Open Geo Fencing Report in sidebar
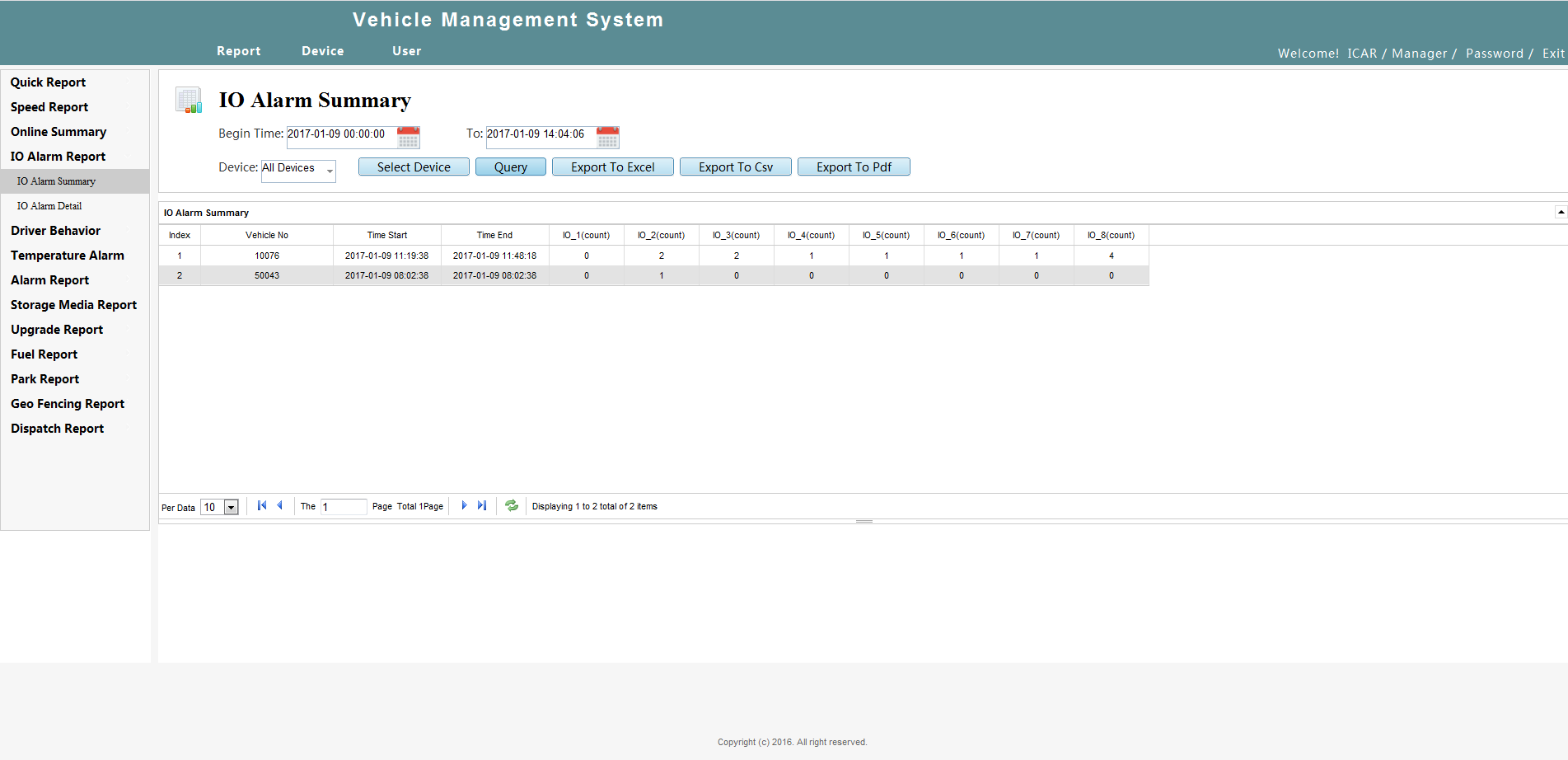 pyautogui.click(x=68, y=404)
